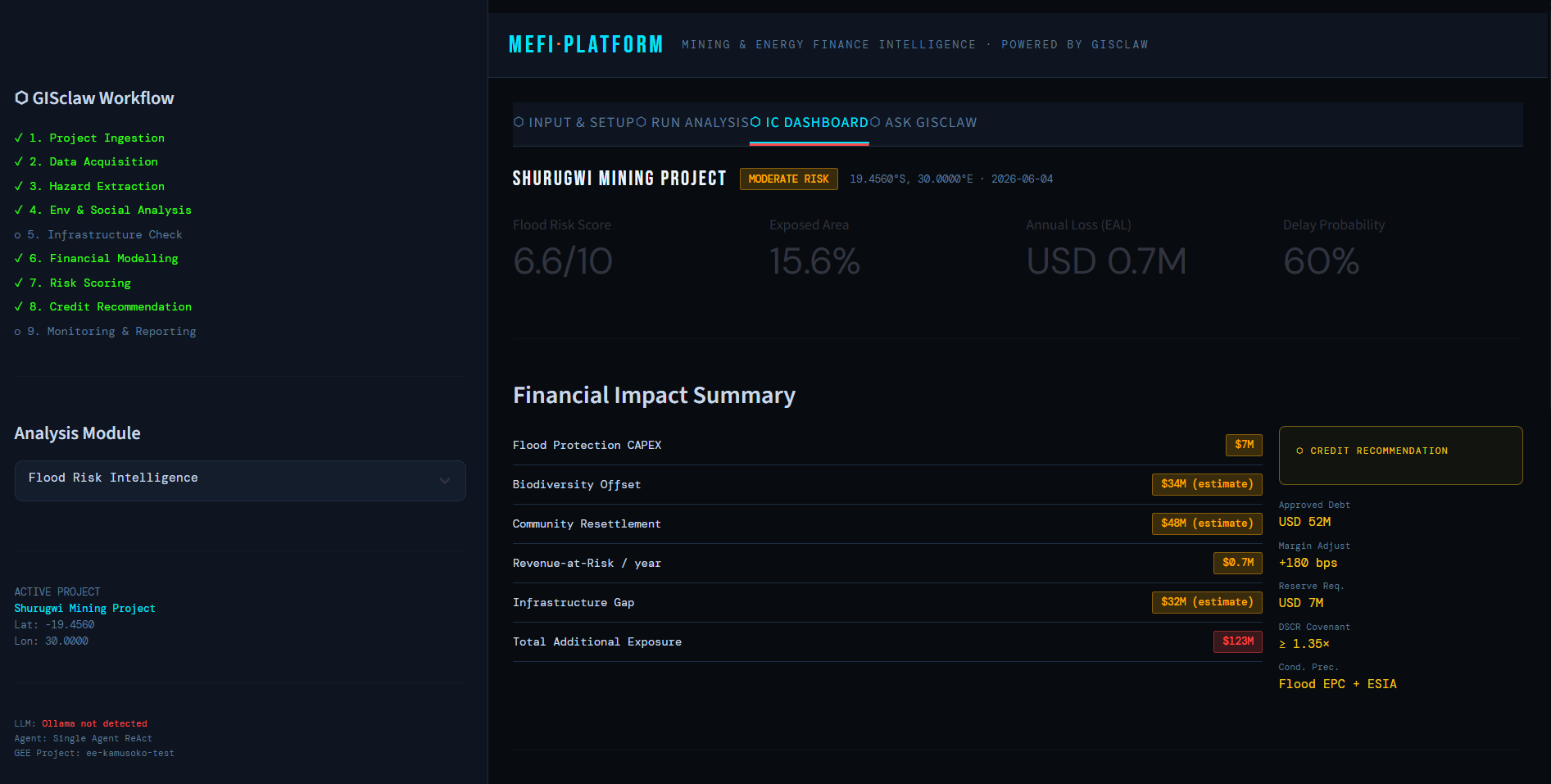Click the $32M Infrastructure Gap estimate badge

[x=1207, y=602]
